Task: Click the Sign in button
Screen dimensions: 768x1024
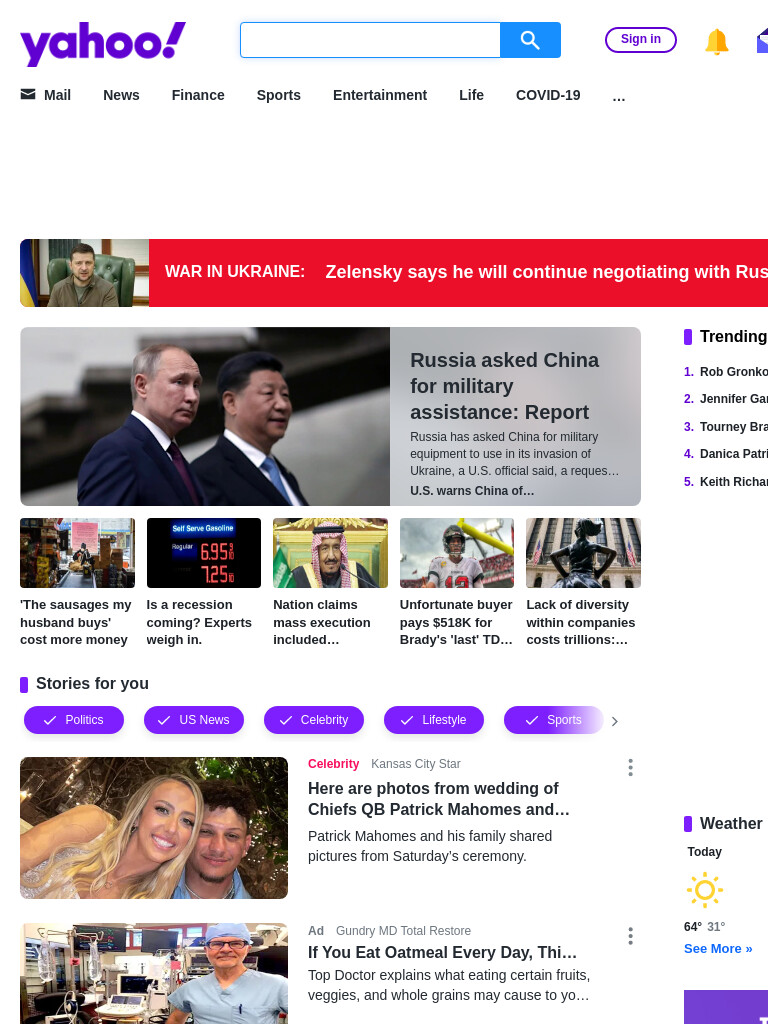Action: point(641,39)
